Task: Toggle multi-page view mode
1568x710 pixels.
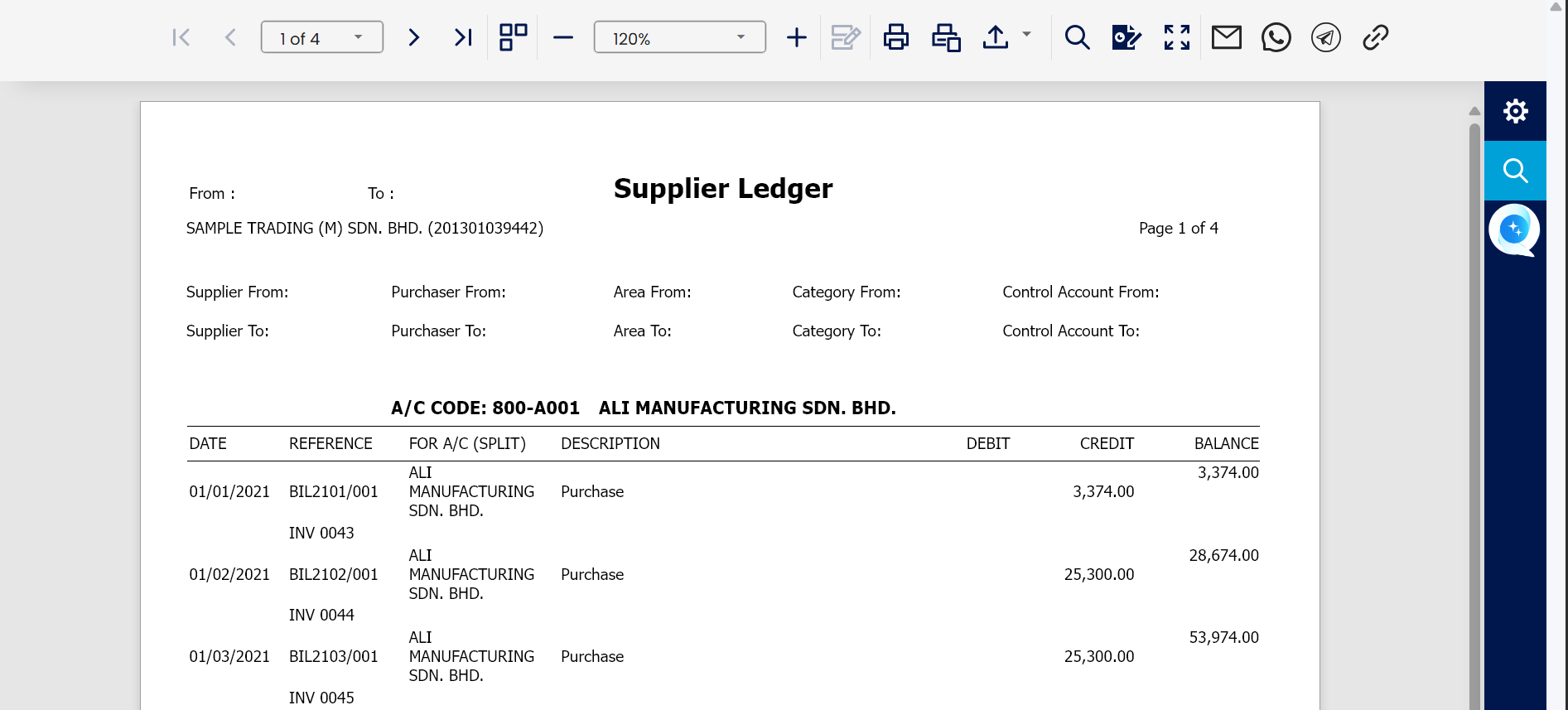Action: point(513,37)
